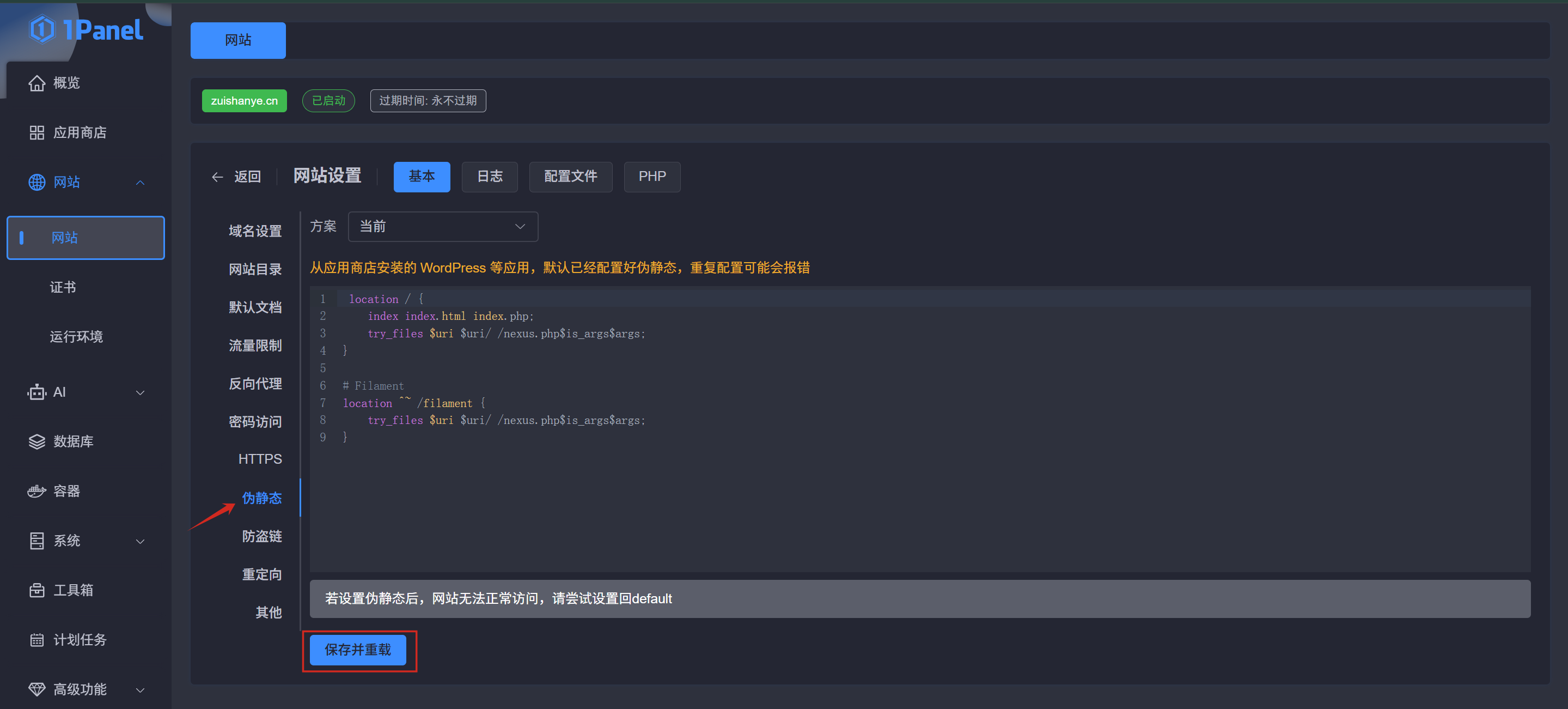This screenshot has width=1568, height=709.
Task: Open the 概览 home icon
Action: (36, 83)
